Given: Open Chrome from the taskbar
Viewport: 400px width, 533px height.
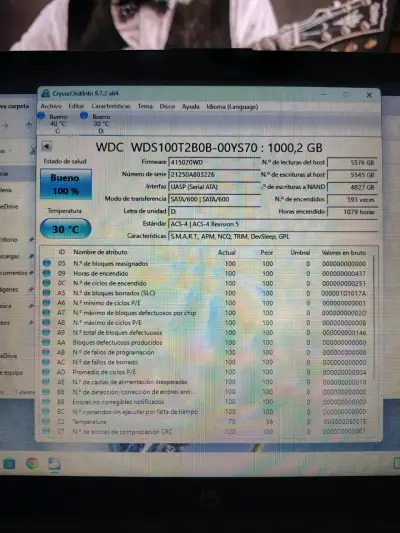Looking at the screenshot, I should [32, 463].
